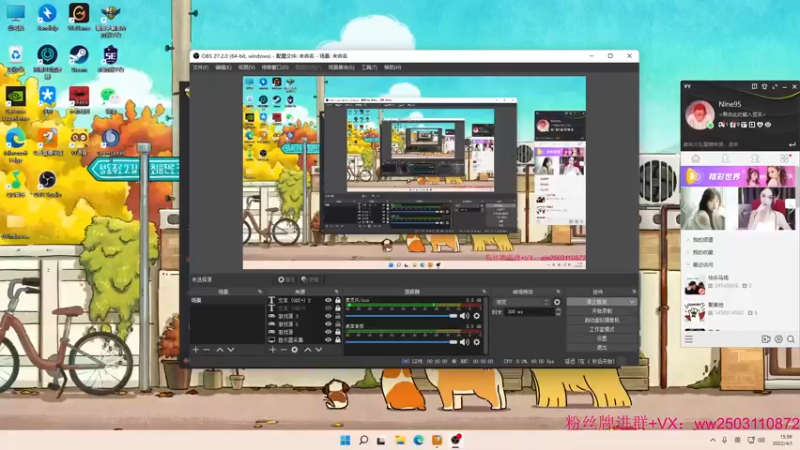Open 编辑(E) menu in OBS

(223, 67)
